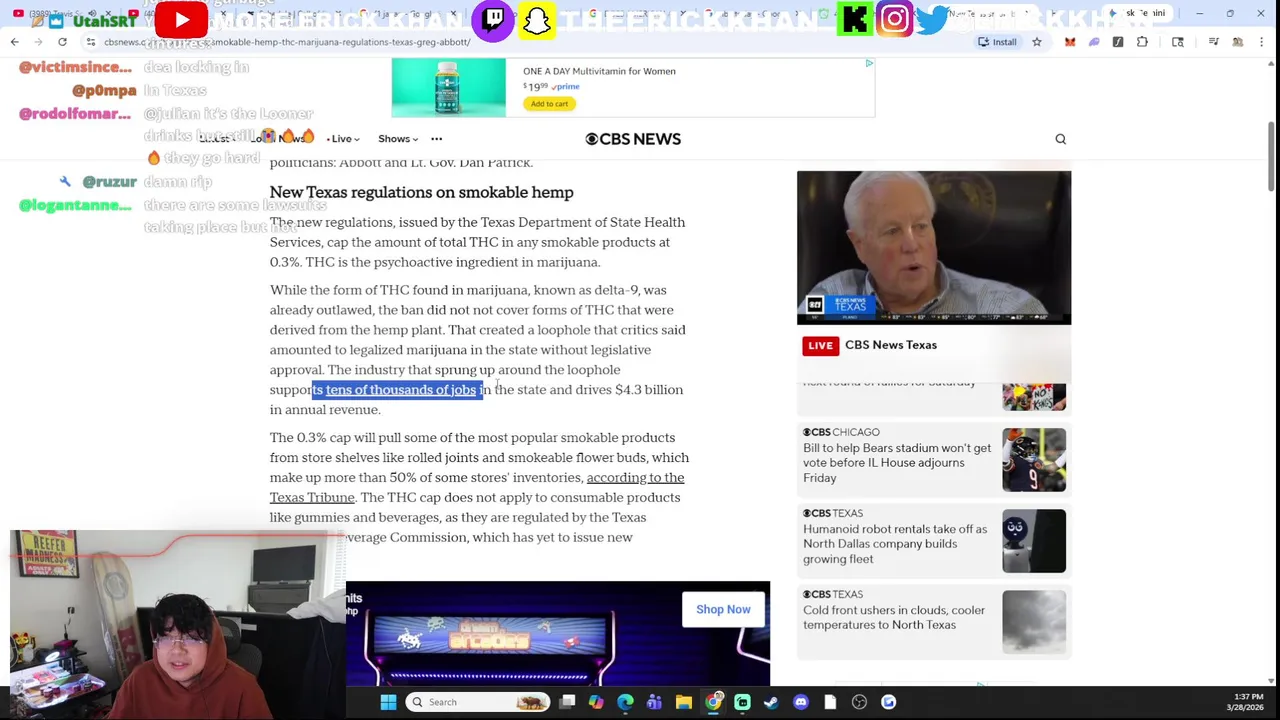
Task: Open Microsoft Edge from the taskbar
Action: pos(625,702)
